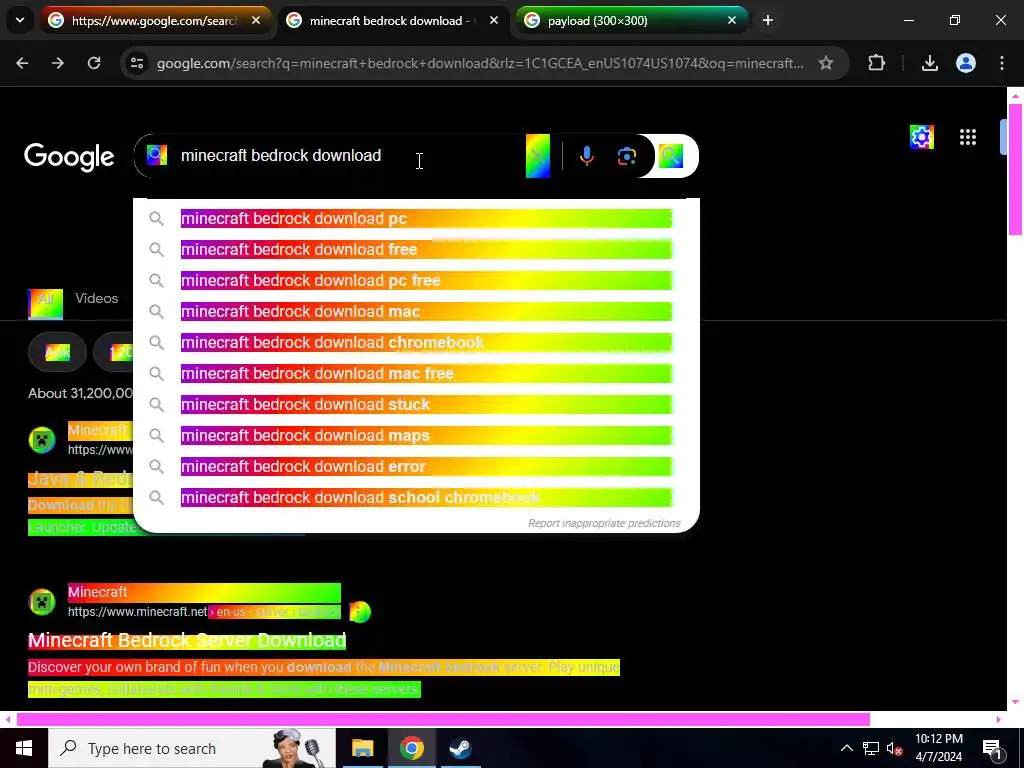Open File Explorer from taskbar

coord(362,748)
